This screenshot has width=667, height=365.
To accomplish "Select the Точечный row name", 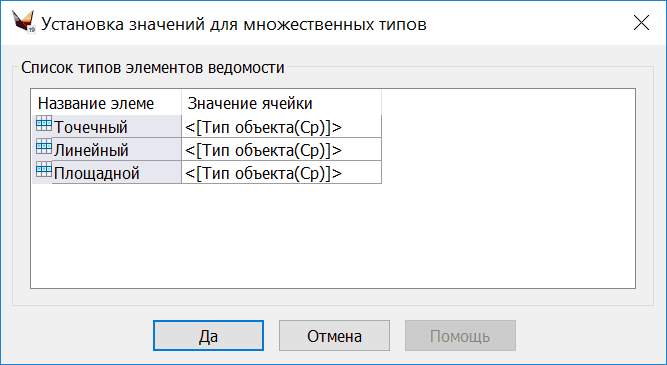I will [x=91, y=127].
